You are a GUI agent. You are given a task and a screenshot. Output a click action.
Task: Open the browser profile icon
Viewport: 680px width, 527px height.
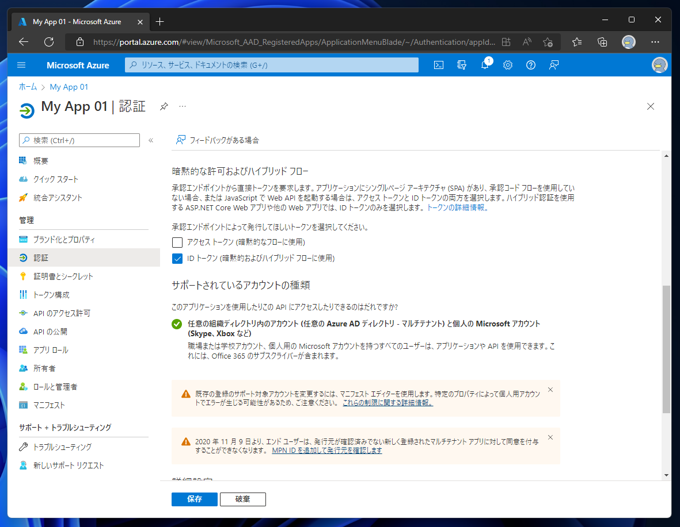tap(628, 42)
